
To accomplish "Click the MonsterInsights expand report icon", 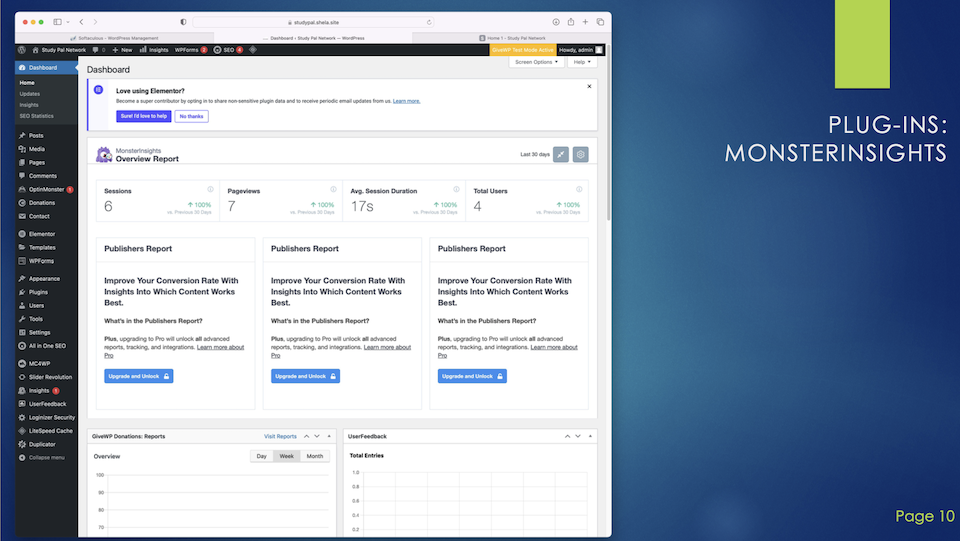I will pyautogui.click(x=561, y=155).
